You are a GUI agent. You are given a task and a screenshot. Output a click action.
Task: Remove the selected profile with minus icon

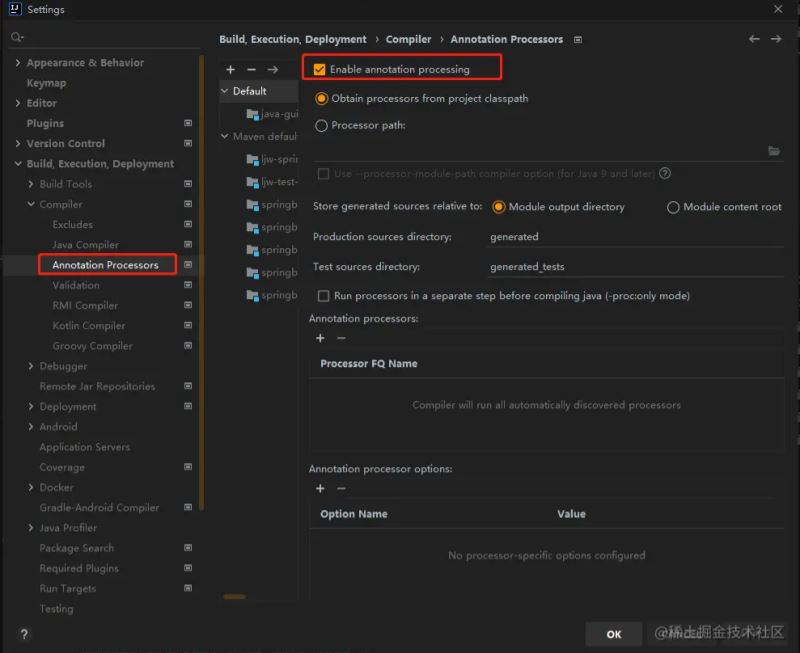click(x=251, y=70)
